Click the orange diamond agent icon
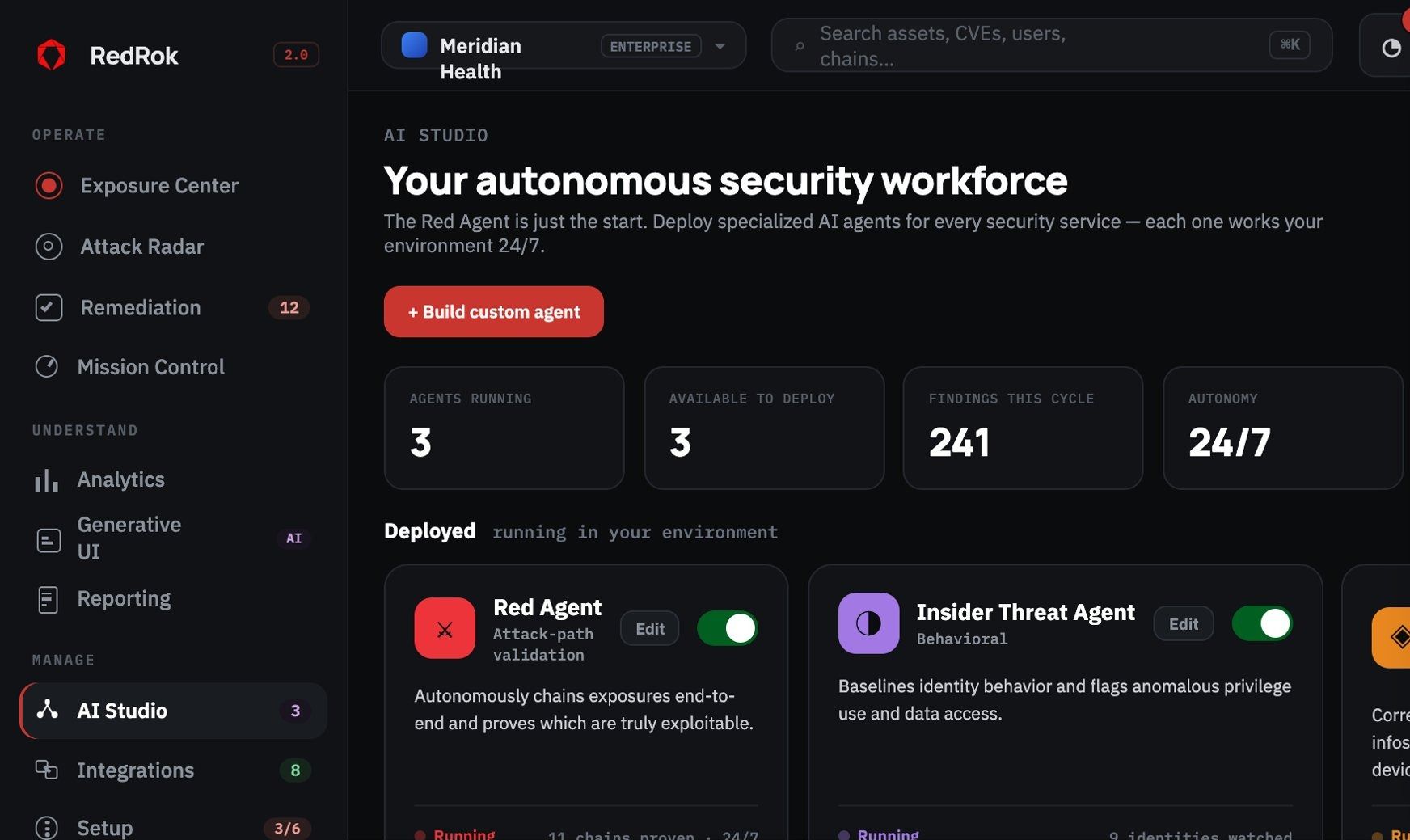Viewport: 1410px width, 840px height. pos(1391,637)
